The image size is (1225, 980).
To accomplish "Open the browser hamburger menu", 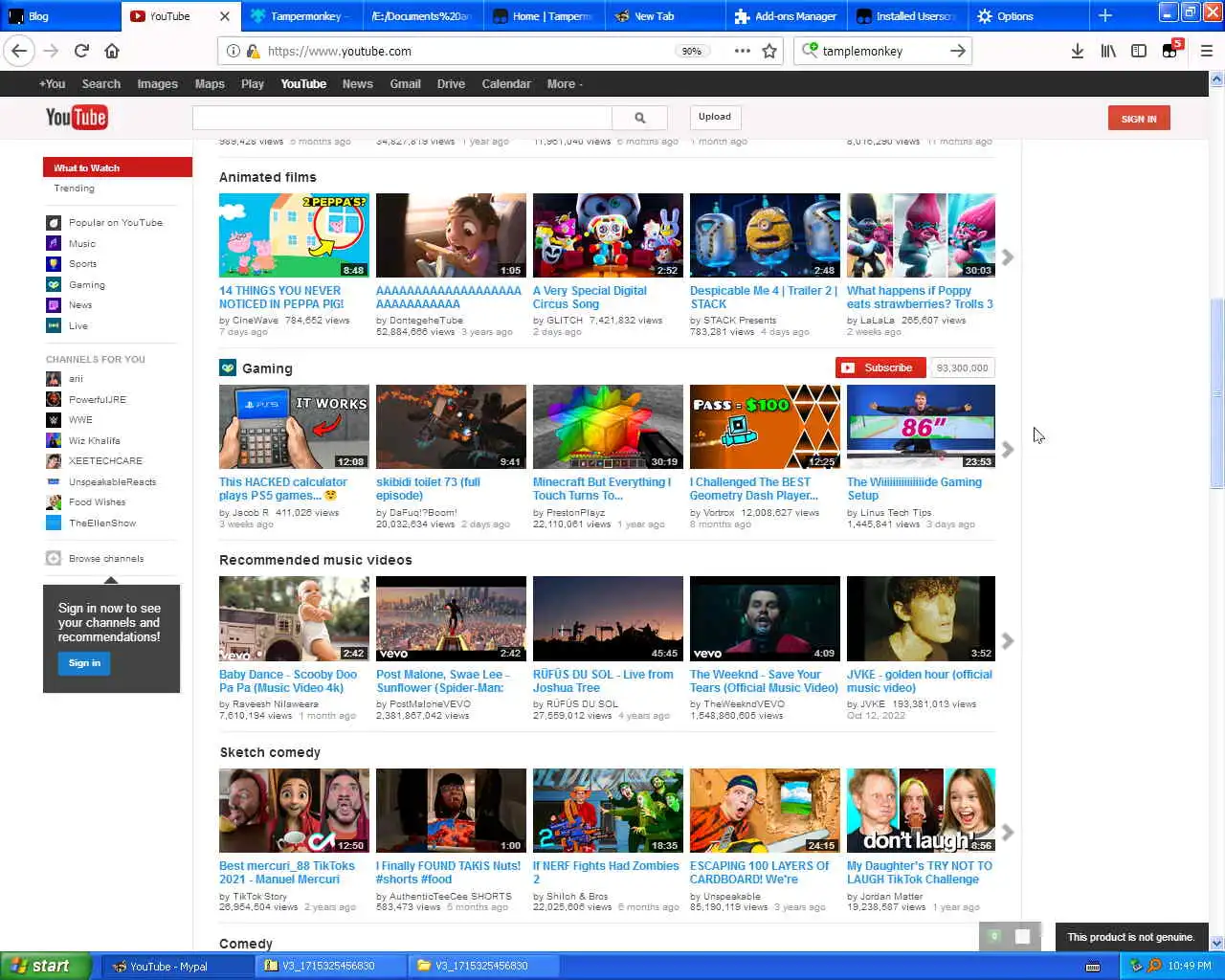I will coord(1207,51).
